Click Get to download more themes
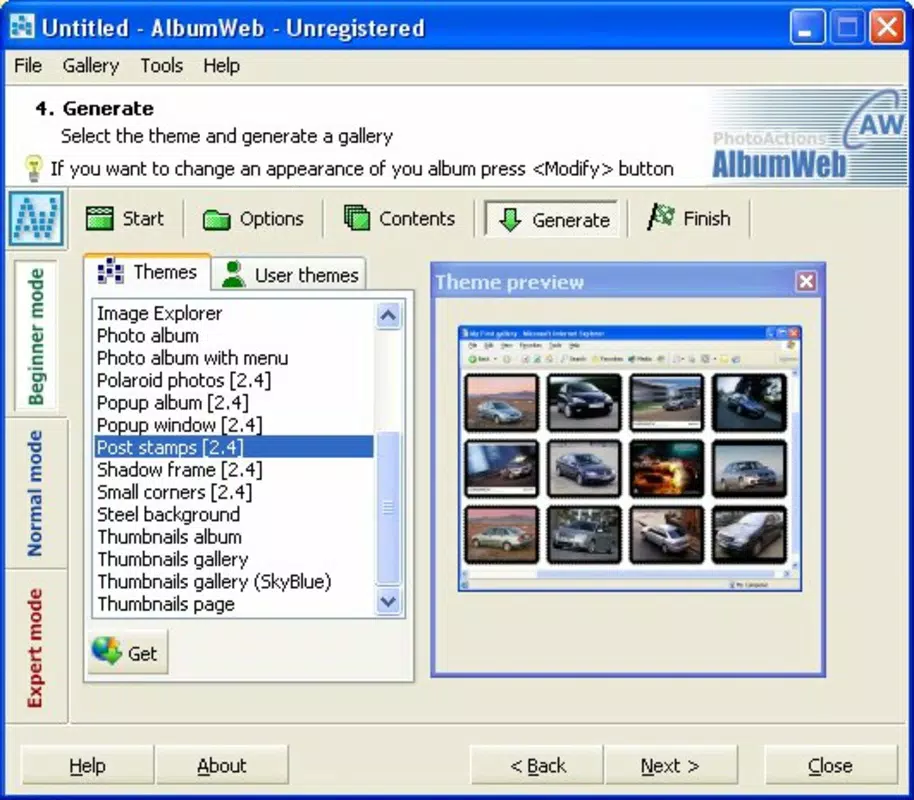The image size is (914, 800). (128, 652)
